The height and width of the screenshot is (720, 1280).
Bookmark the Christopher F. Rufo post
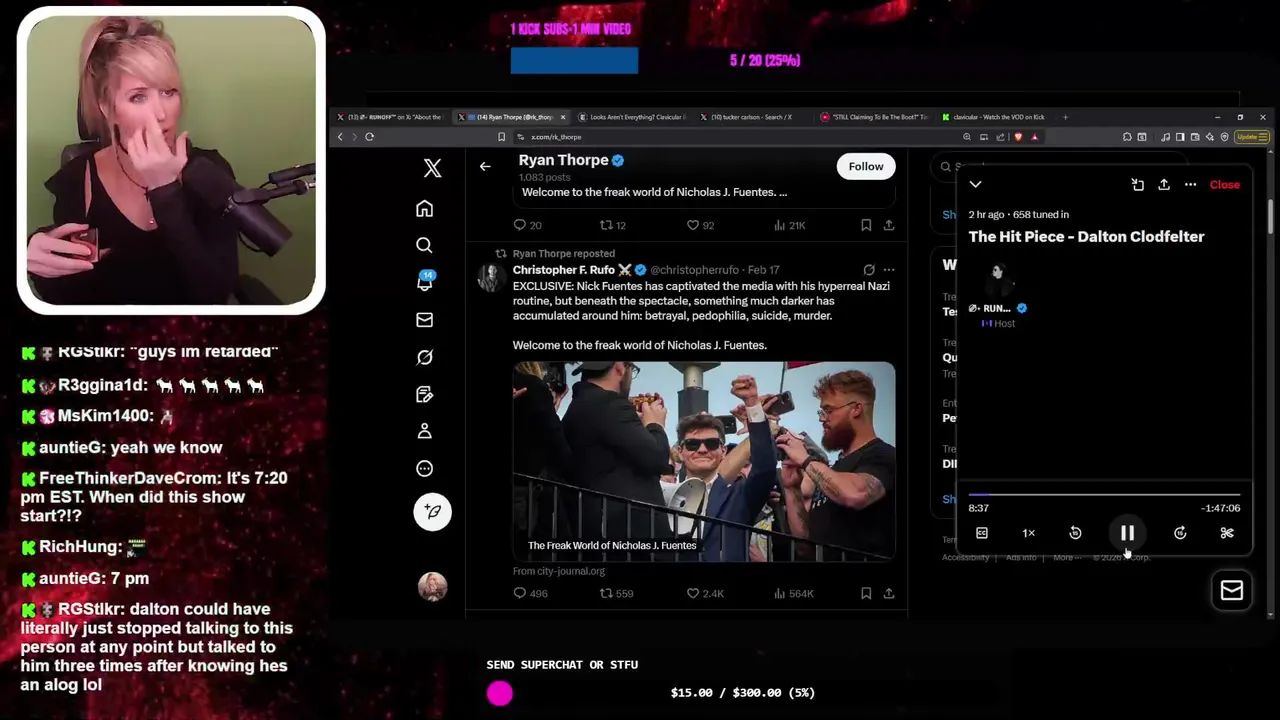866,593
